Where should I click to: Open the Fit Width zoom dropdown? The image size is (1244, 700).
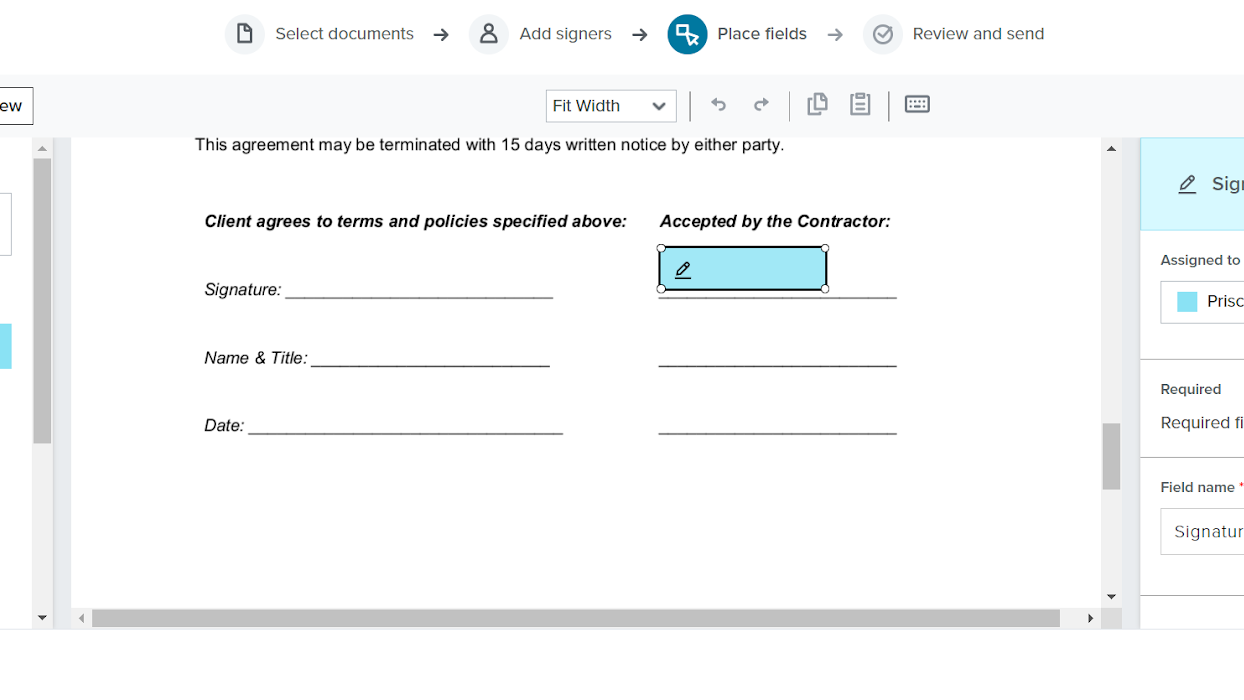tap(610, 106)
